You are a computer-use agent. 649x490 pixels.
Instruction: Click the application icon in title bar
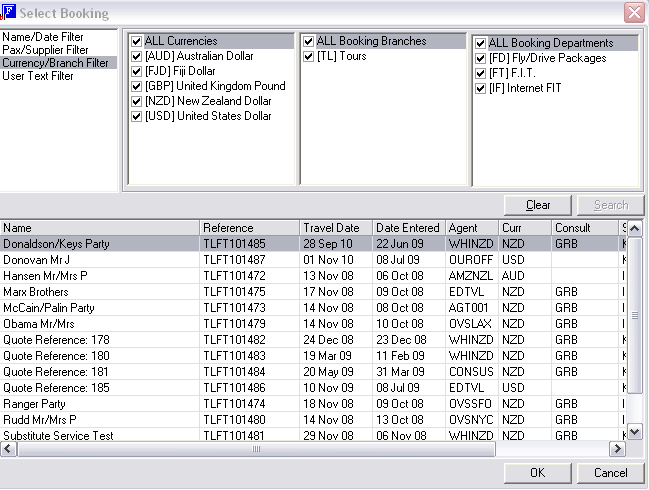tap(9, 12)
